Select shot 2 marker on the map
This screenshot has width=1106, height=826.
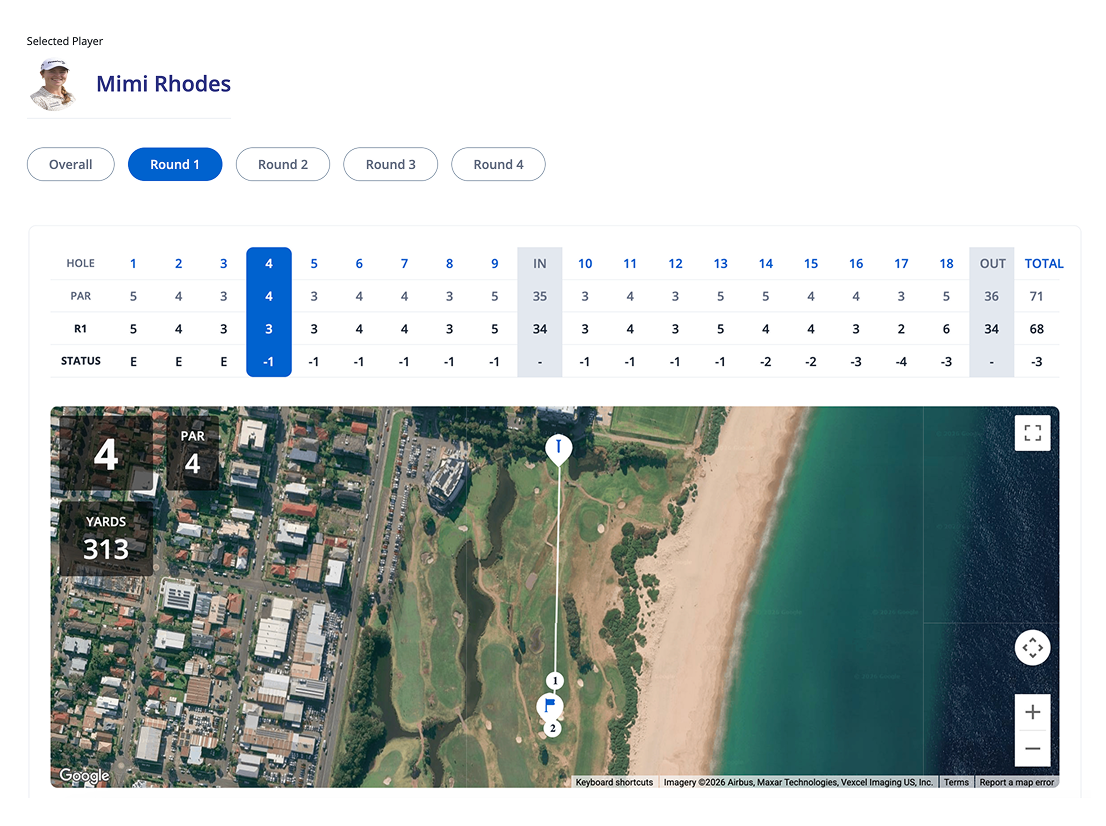pyautogui.click(x=552, y=728)
